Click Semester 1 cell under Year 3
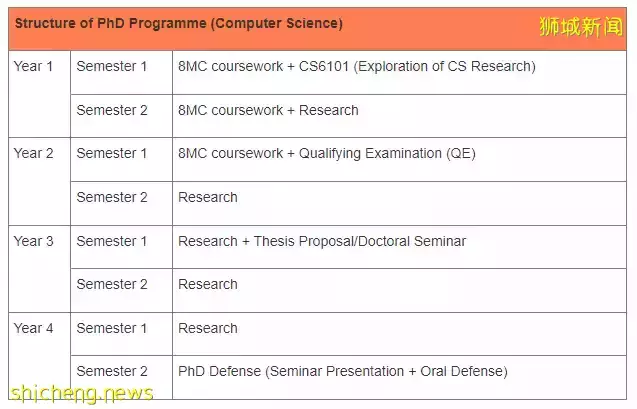Viewport: 637px width, 409px height. coord(112,241)
